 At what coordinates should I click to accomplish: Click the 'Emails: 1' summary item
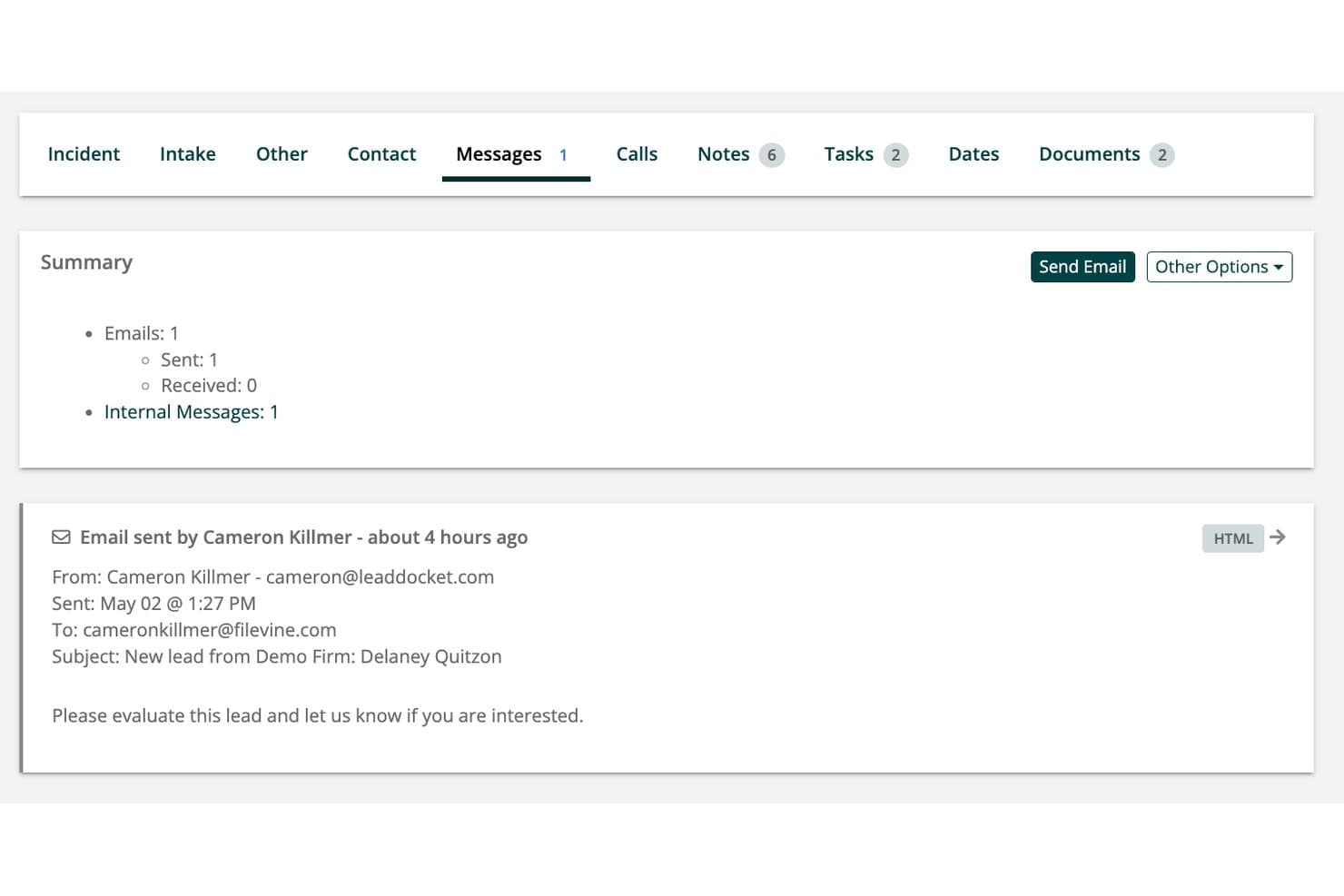[x=142, y=333]
